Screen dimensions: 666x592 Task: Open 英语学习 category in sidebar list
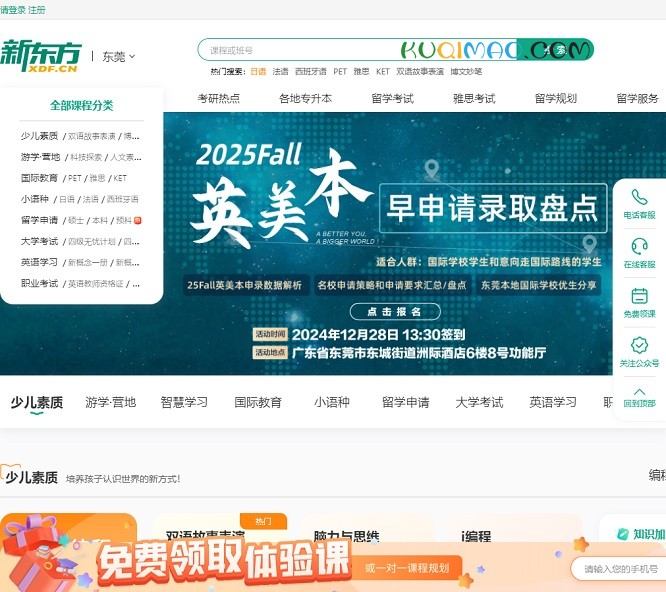tap(39, 262)
